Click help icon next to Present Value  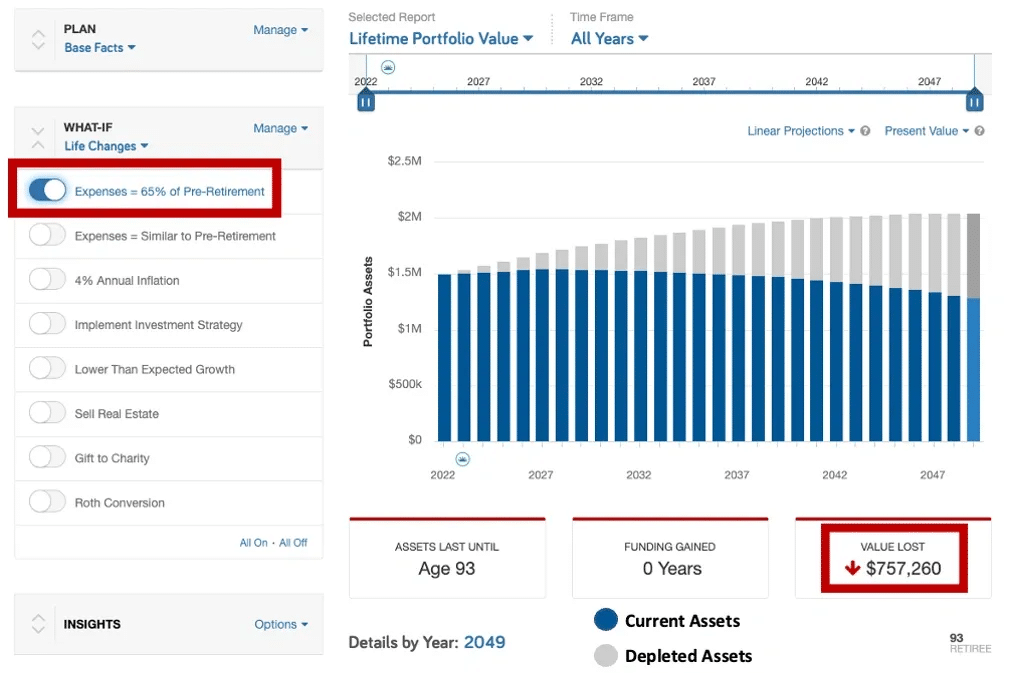[979, 131]
